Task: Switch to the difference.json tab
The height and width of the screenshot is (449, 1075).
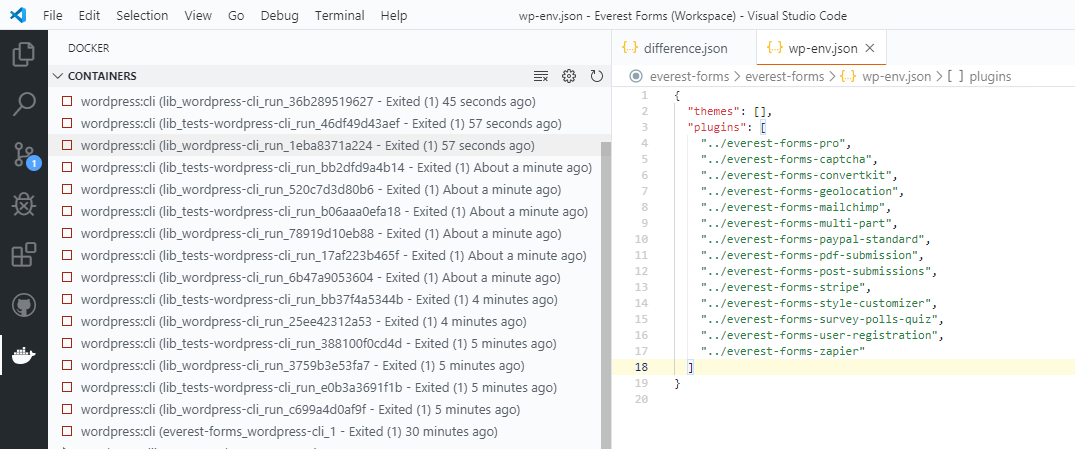Action: coord(684,48)
